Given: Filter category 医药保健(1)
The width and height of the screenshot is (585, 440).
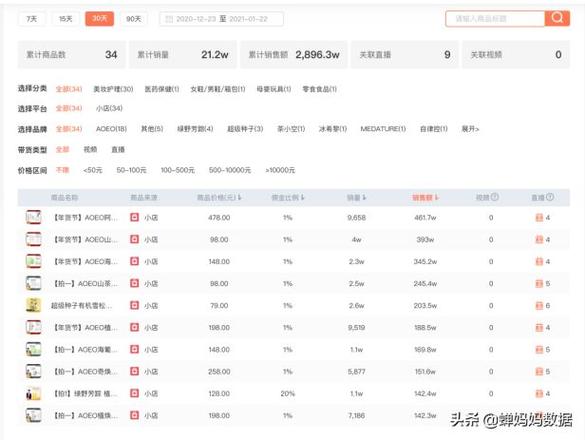Looking at the screenshot, I should (x=162, y=89).
